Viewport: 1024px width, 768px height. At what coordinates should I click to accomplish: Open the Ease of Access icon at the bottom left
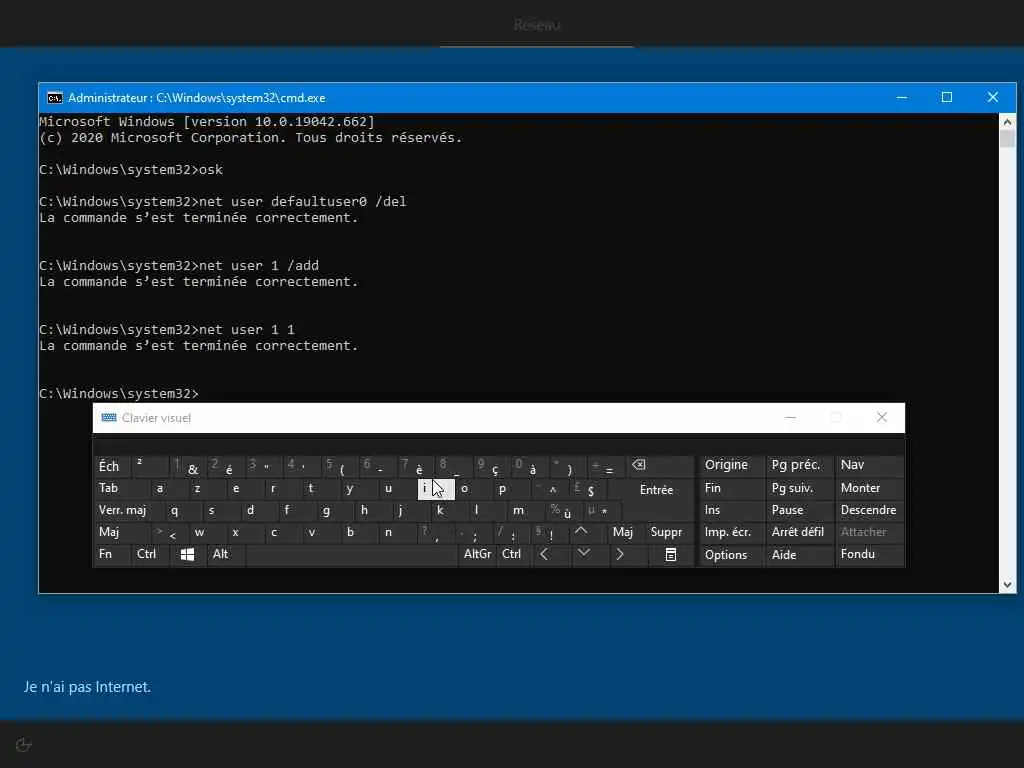24,744
